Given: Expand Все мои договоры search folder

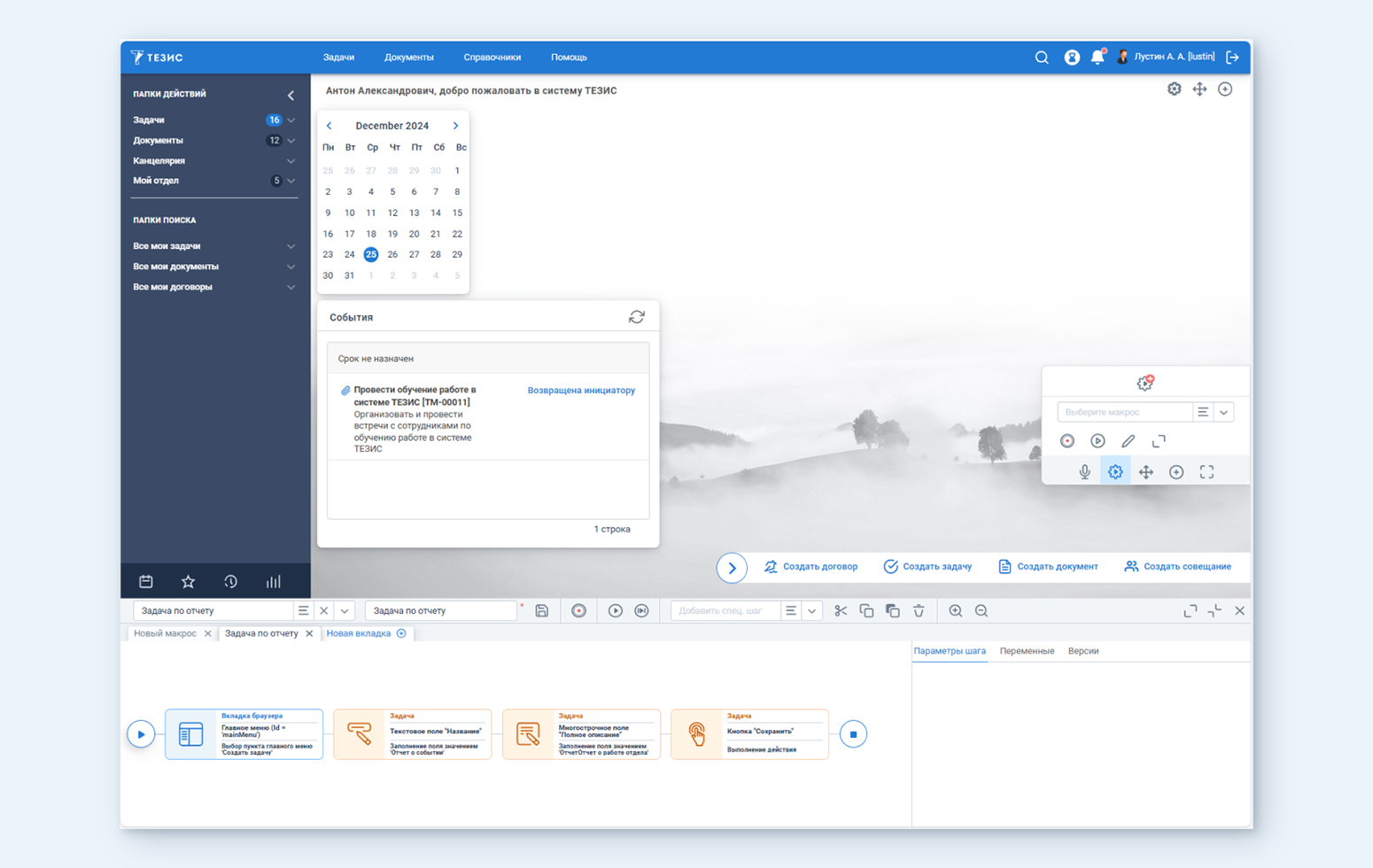Looking at the screenshot, I should 291,287.
